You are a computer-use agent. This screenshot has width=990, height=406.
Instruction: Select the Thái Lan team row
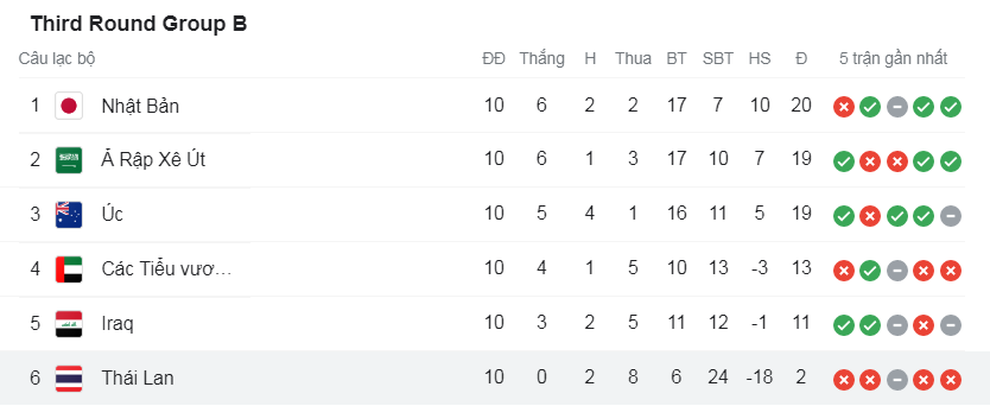(x=495, y=378)
